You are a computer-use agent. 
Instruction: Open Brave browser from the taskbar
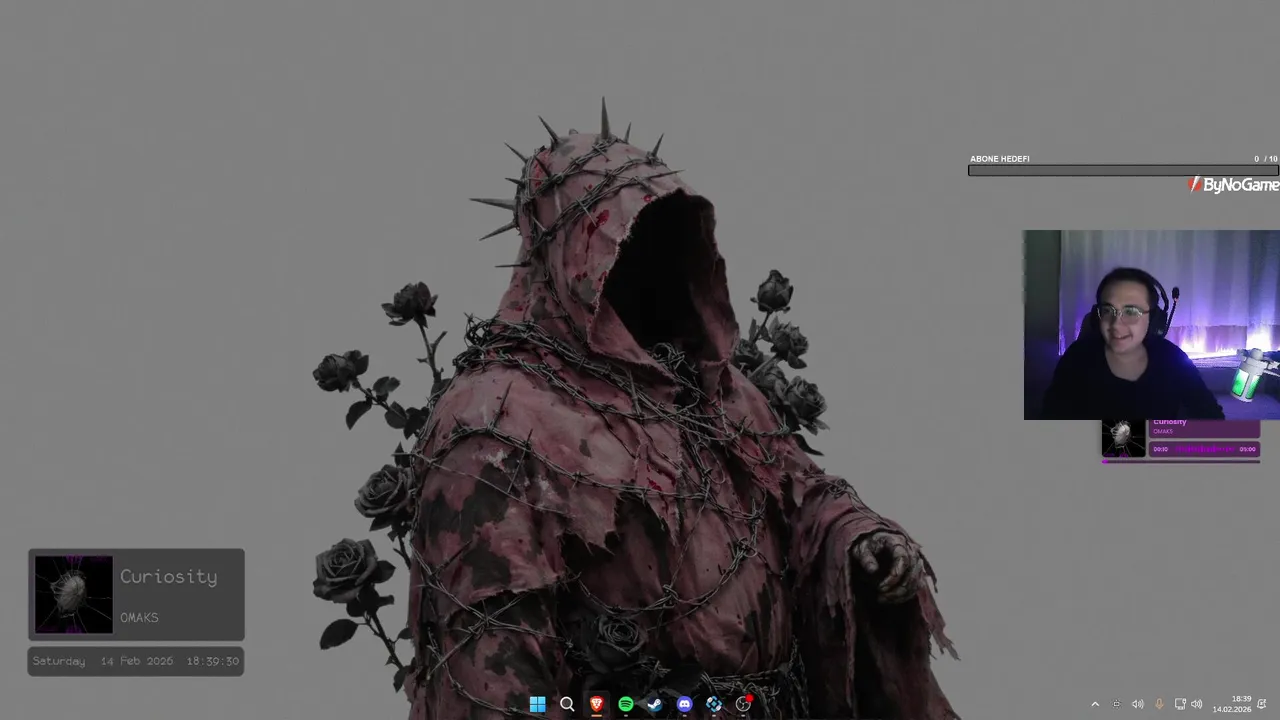[596, 704]
